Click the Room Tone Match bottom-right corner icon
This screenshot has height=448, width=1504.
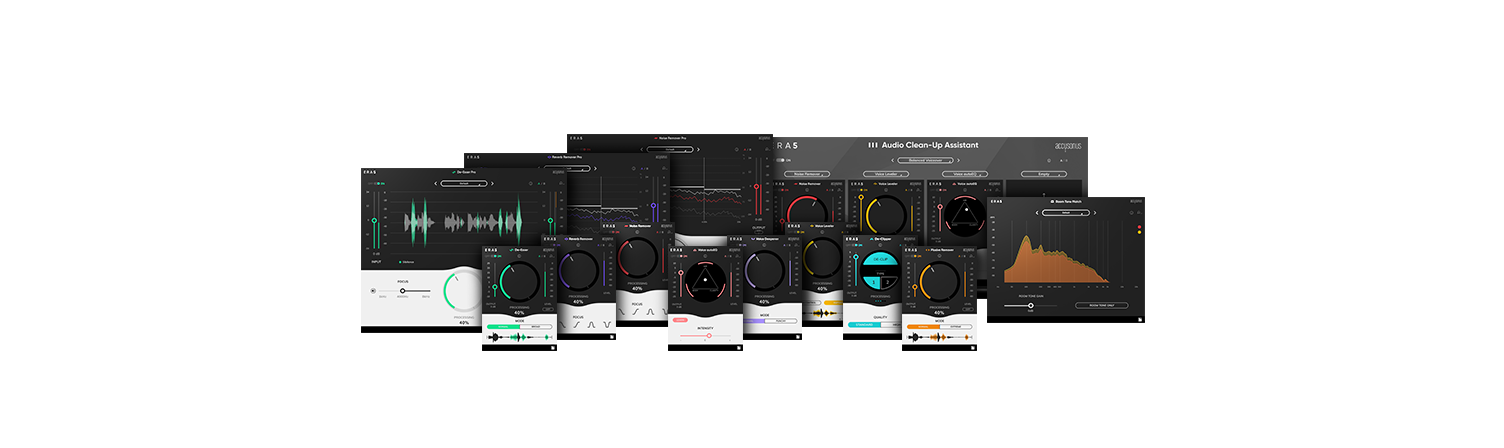pyautogui.click(x=1138, y=319)
